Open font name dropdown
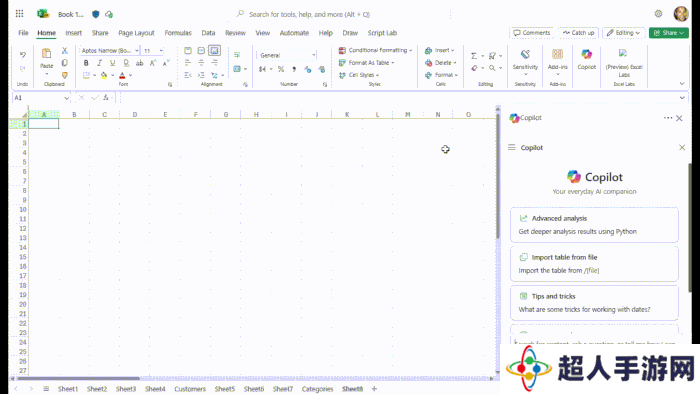Screen dimensions: 700x394 point(137,50)
